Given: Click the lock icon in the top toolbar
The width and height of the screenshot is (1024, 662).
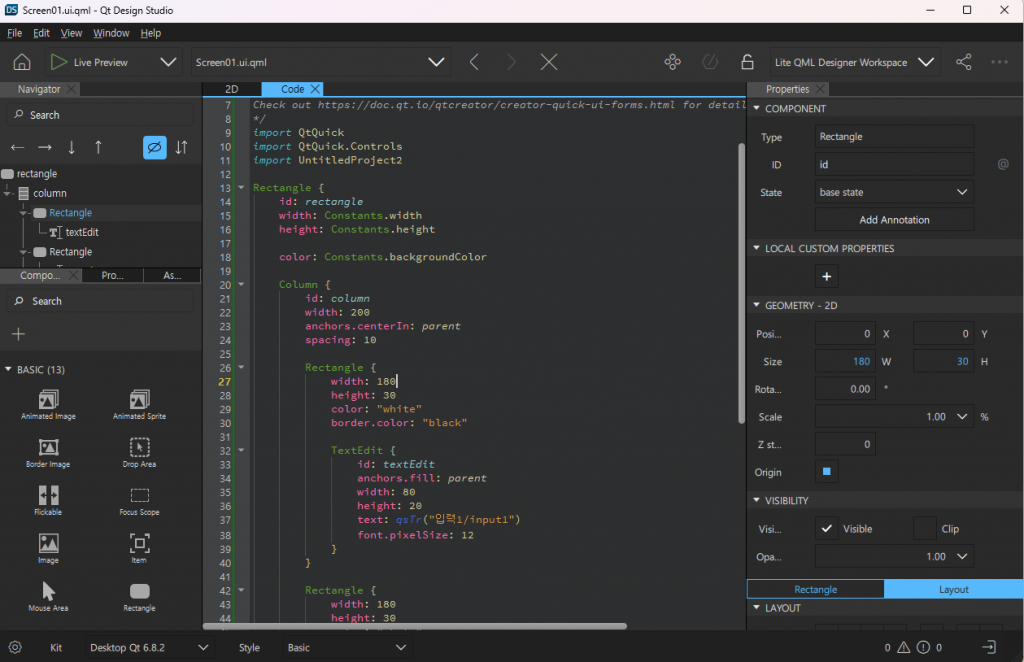Looking at the screenshot, I should [x=747, y=62].
